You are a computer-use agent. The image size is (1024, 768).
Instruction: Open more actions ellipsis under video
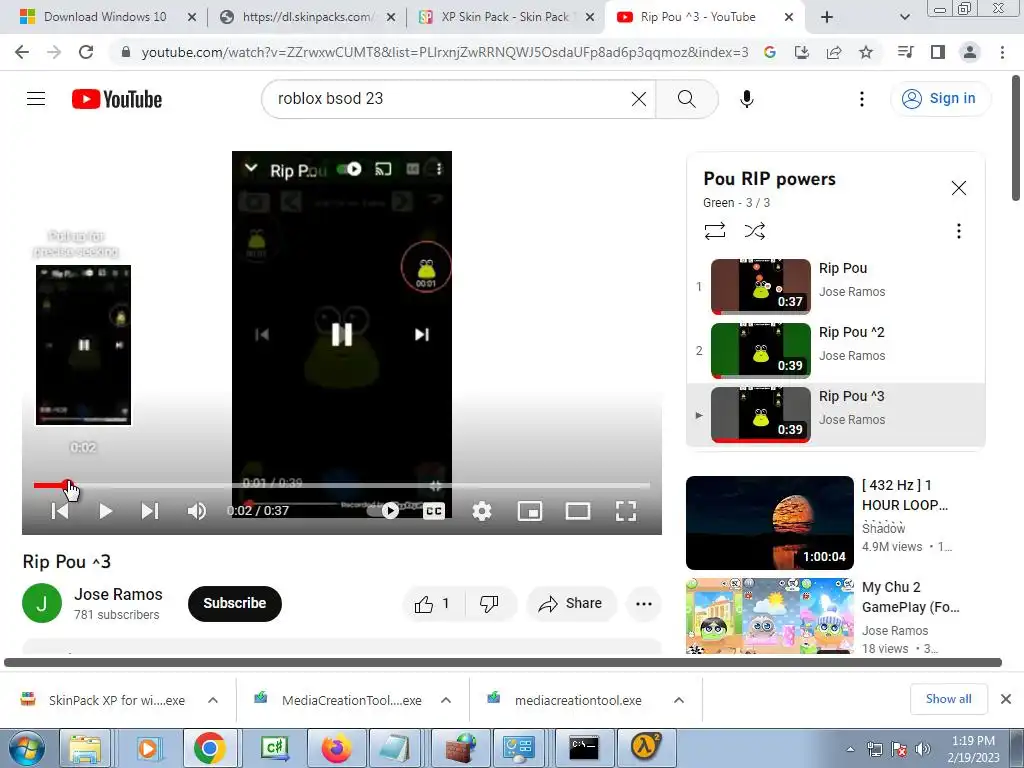pyautogui.click(x=644, y=604)
